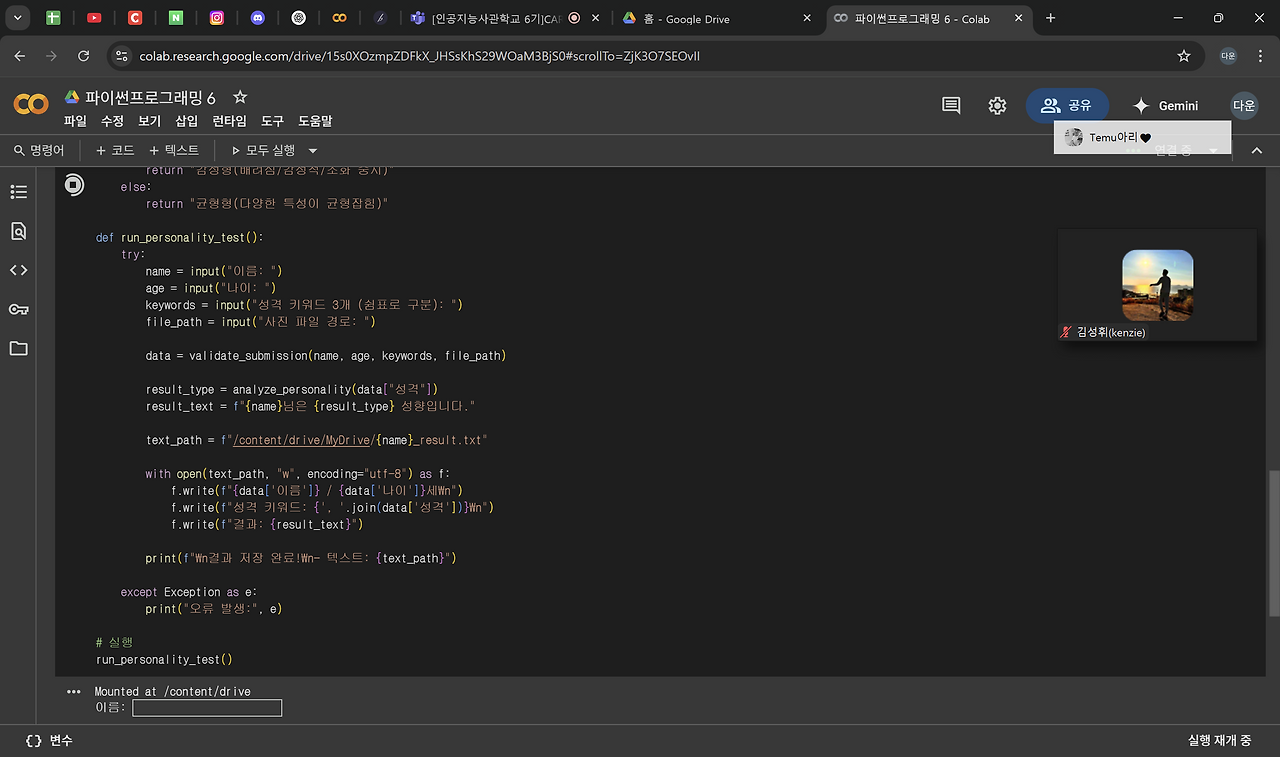Viewport: 1280px width, 757px height.
Task: Open the 런타임 menu
Action: pyautogui.click(x=229, y=121)
